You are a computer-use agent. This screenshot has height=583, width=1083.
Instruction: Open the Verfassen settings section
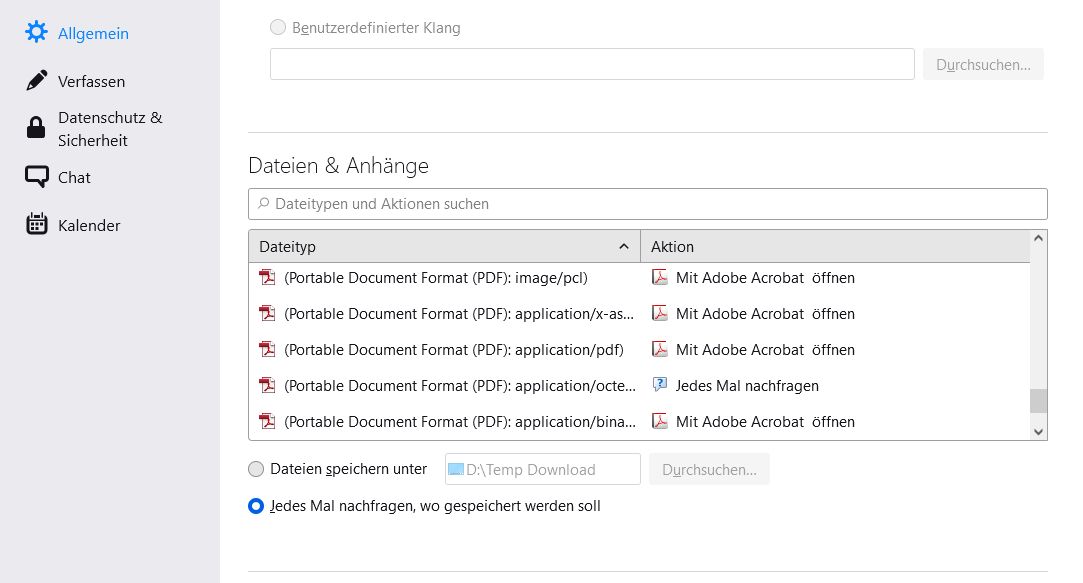91,82
